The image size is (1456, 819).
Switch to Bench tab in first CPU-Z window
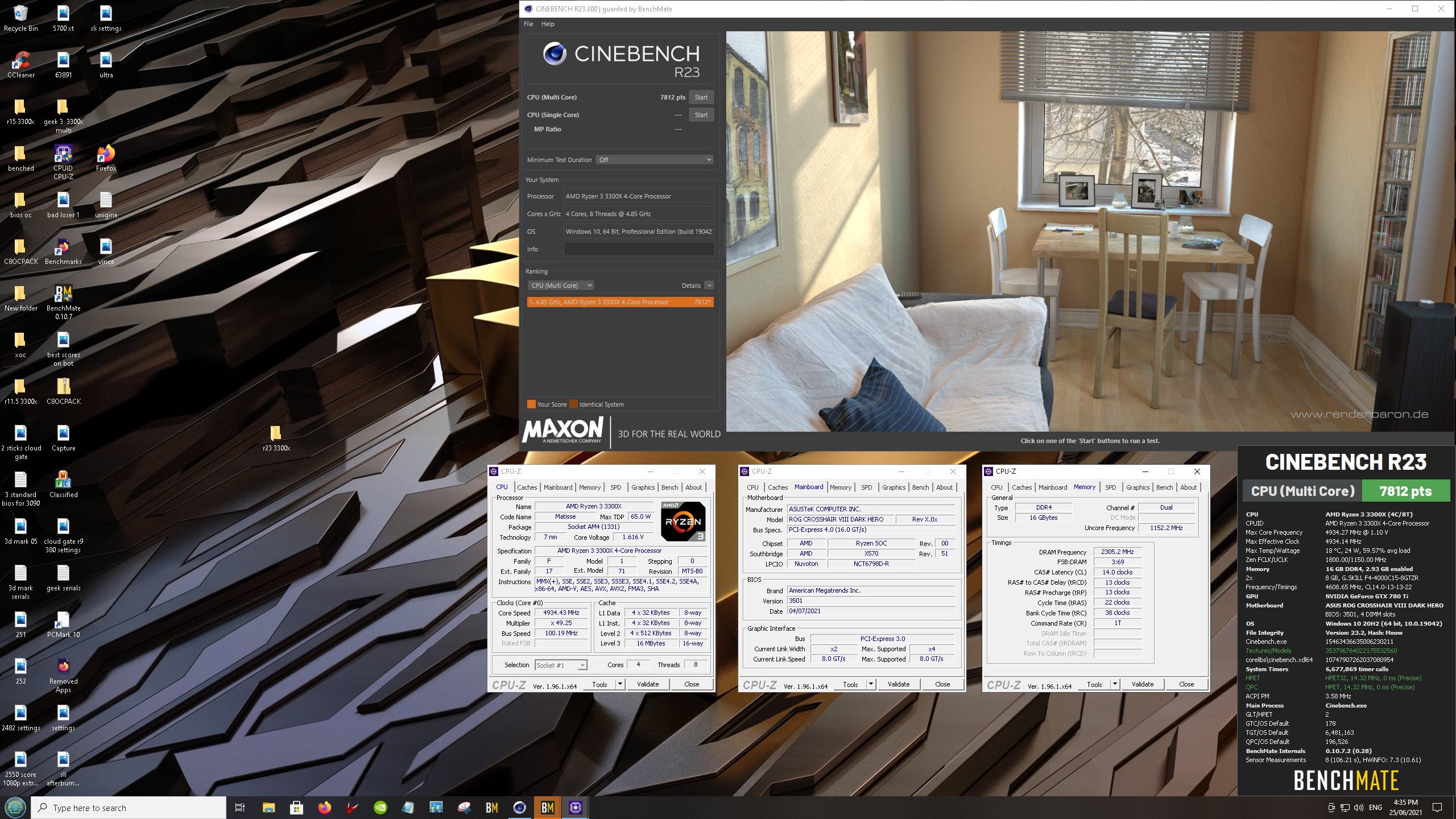point(669,487)
